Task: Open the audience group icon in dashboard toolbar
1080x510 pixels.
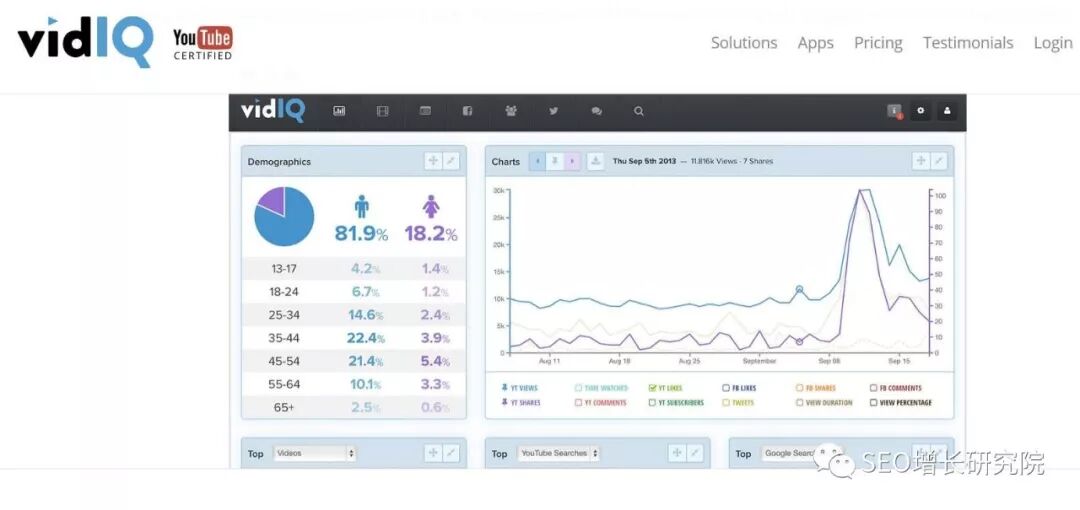Action: coord(510,111)
